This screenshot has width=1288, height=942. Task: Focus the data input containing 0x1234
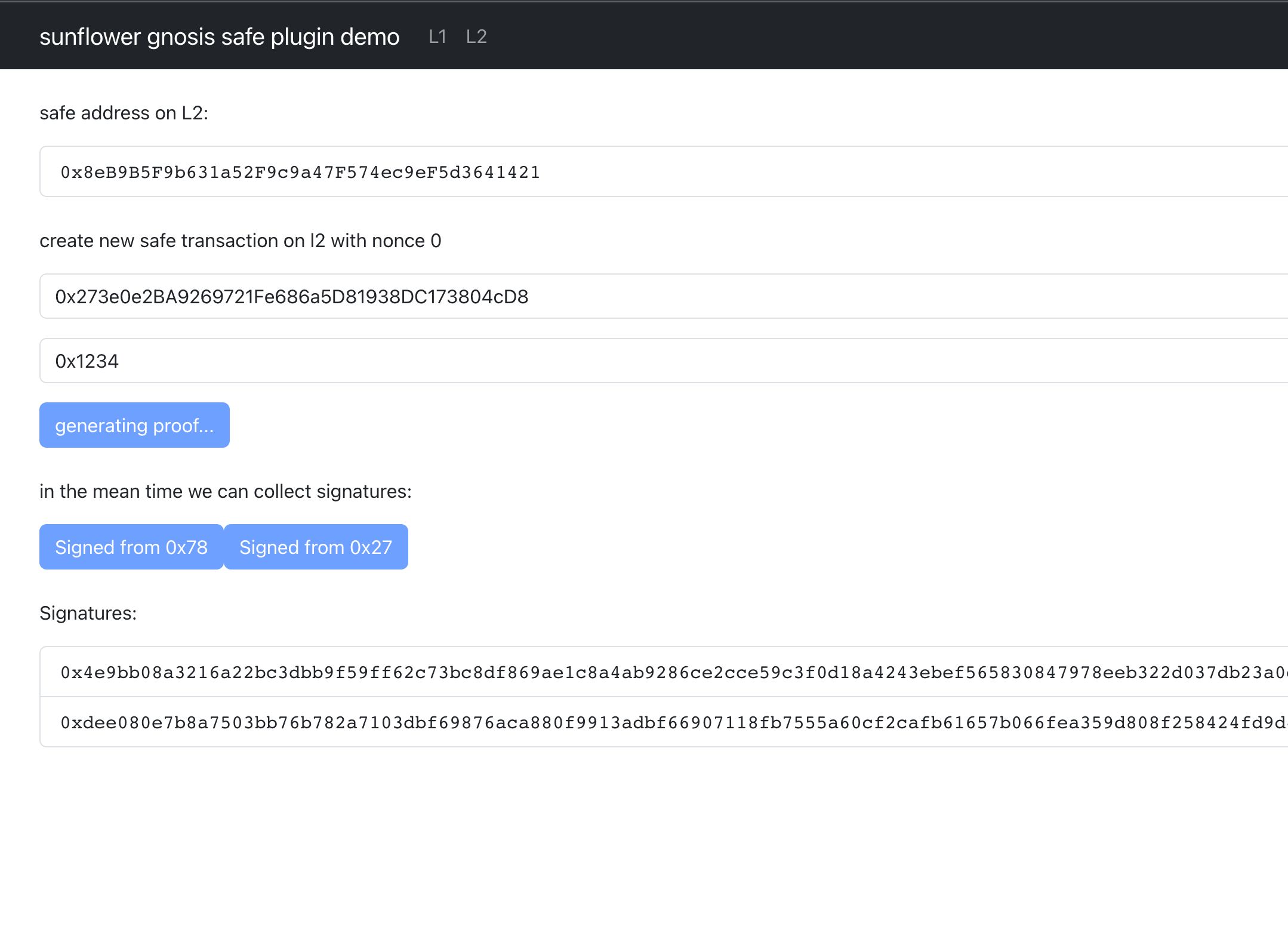(x=664, y=361)
